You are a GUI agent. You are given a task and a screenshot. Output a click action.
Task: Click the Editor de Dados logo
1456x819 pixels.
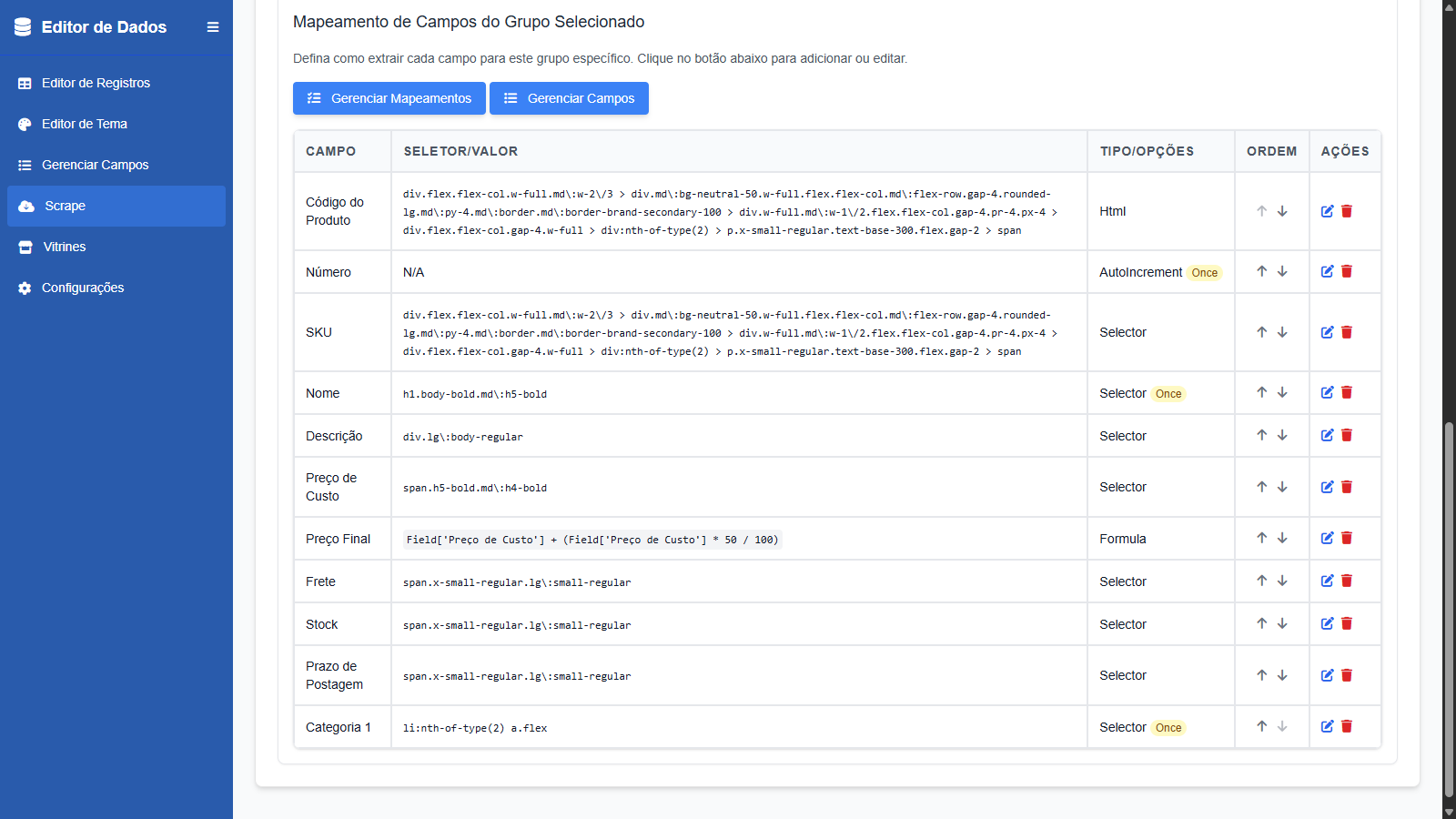click(91, 27)
